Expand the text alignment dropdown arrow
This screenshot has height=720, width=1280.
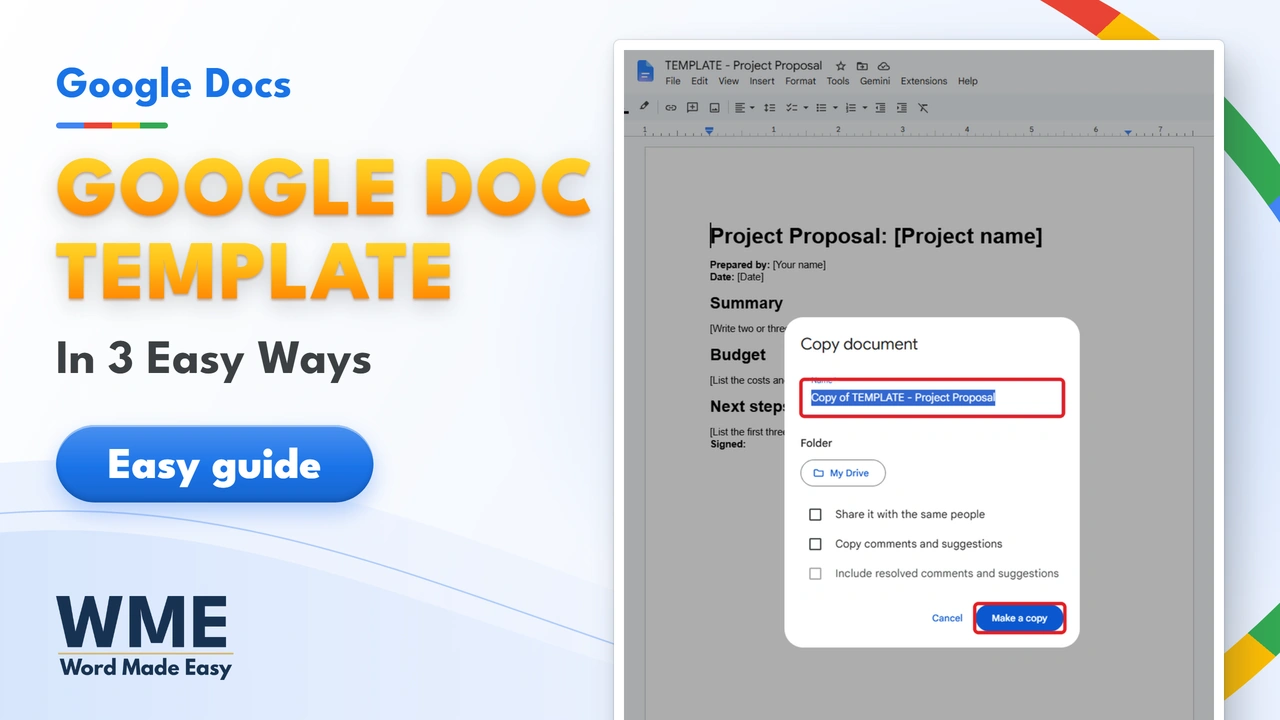pyautogui.click(x=752, y=108)
